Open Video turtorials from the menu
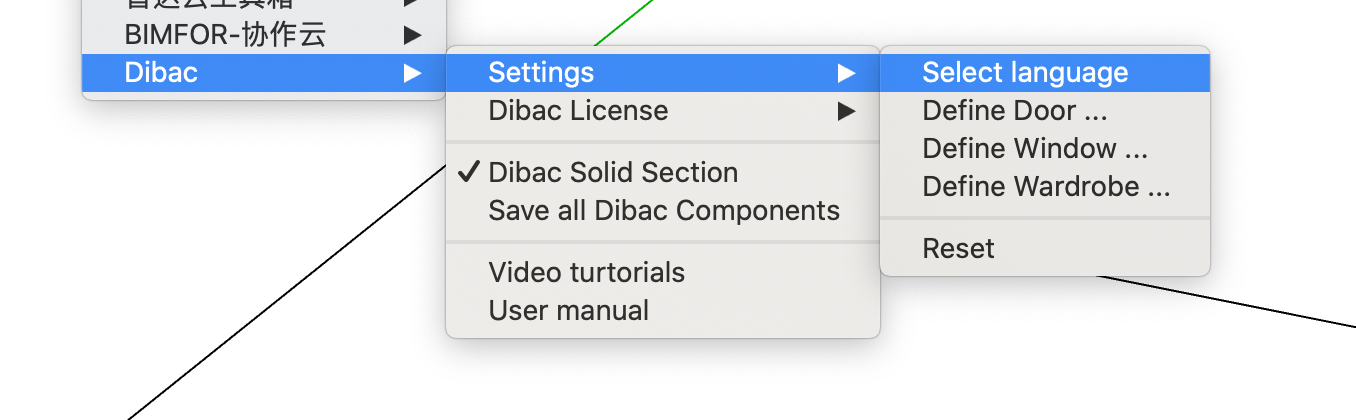The image size is (1356, 420). pos(587,272)
